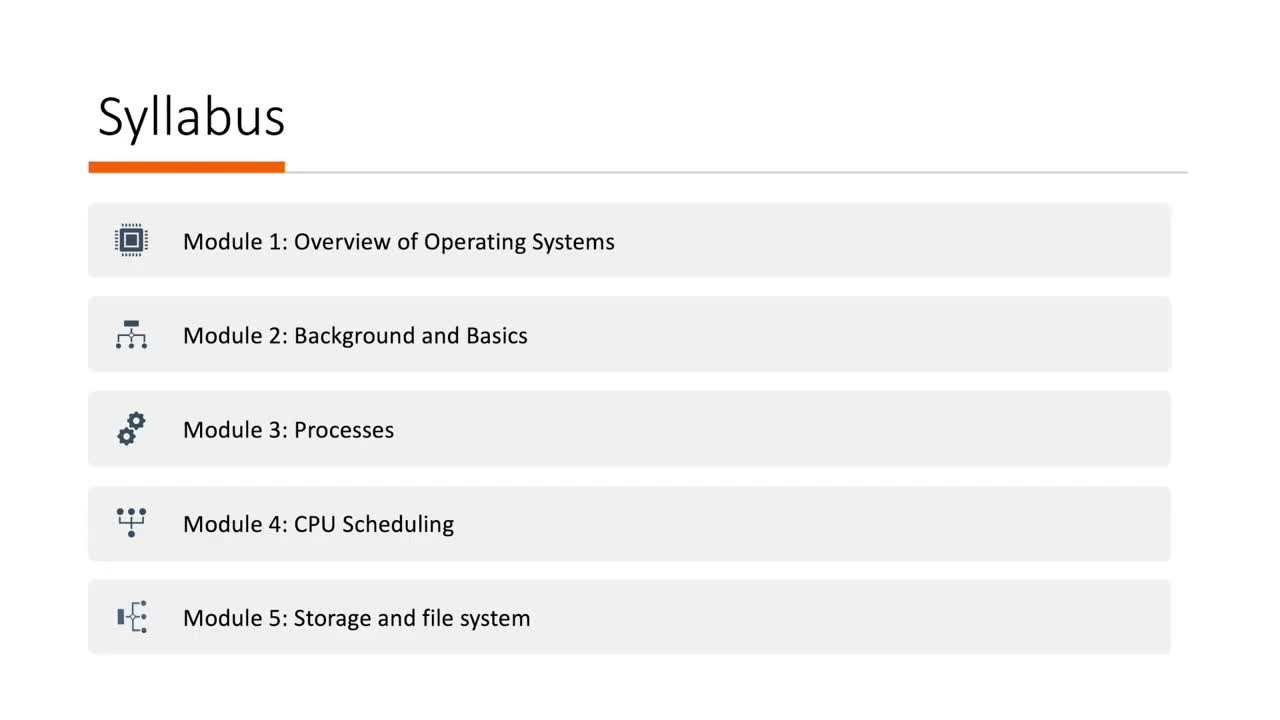The width and height of the screenshot is (1280, 720).
Task: Click the empty area of the Module 5 row
Action: (x=850, y=617)
